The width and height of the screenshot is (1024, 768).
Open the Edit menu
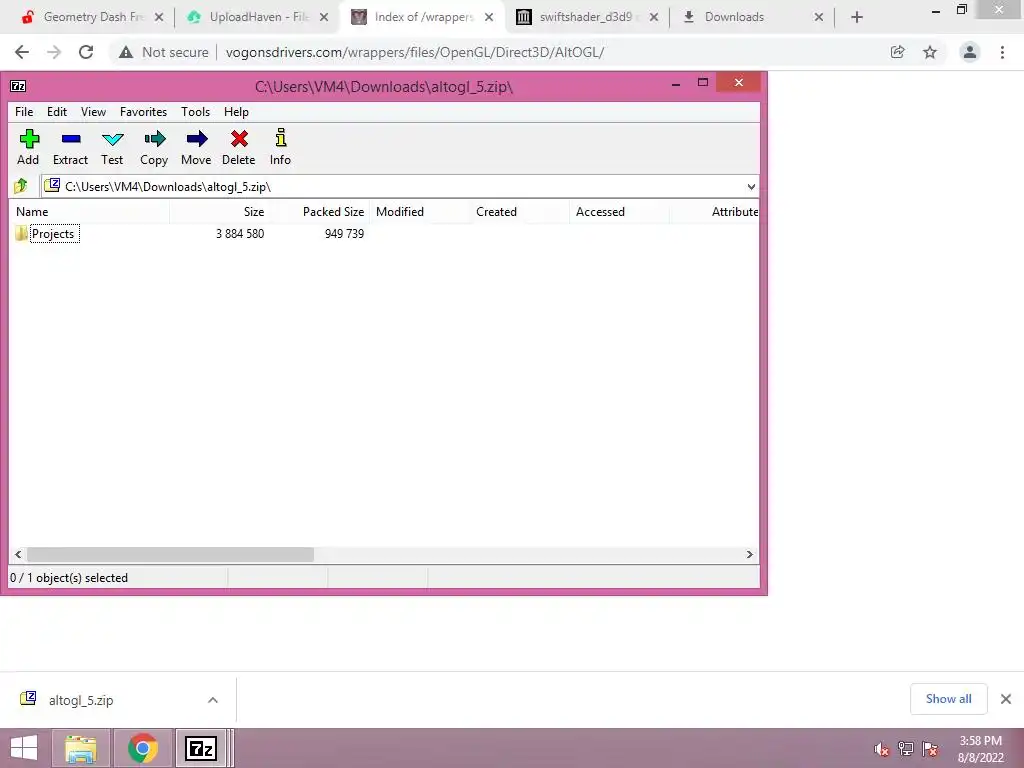[x=57, y=112]
